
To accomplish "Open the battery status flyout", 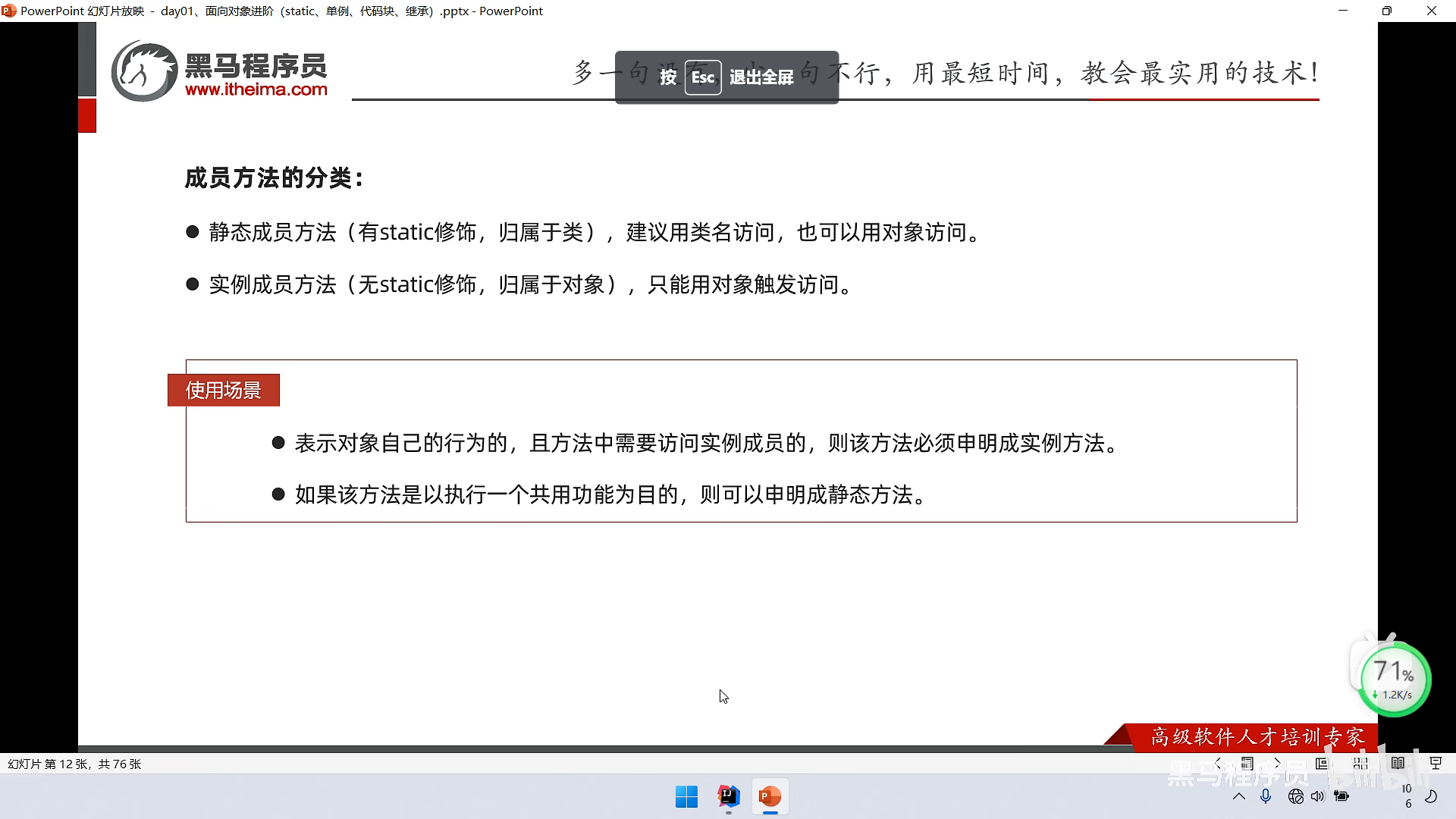I will (1341, 796).
